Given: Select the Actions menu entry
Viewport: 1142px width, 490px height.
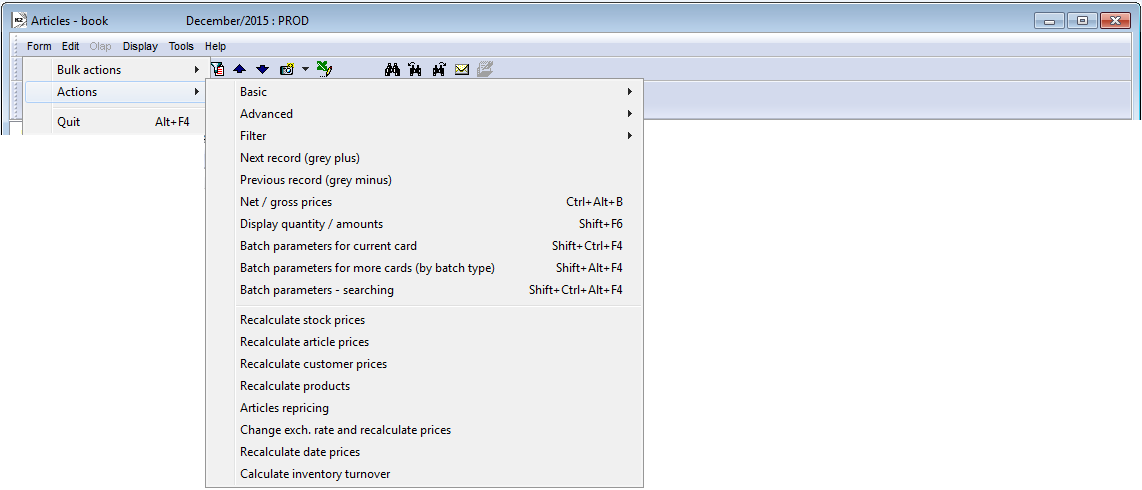Looking at the screenshot, I should click(x=115, y=92).
